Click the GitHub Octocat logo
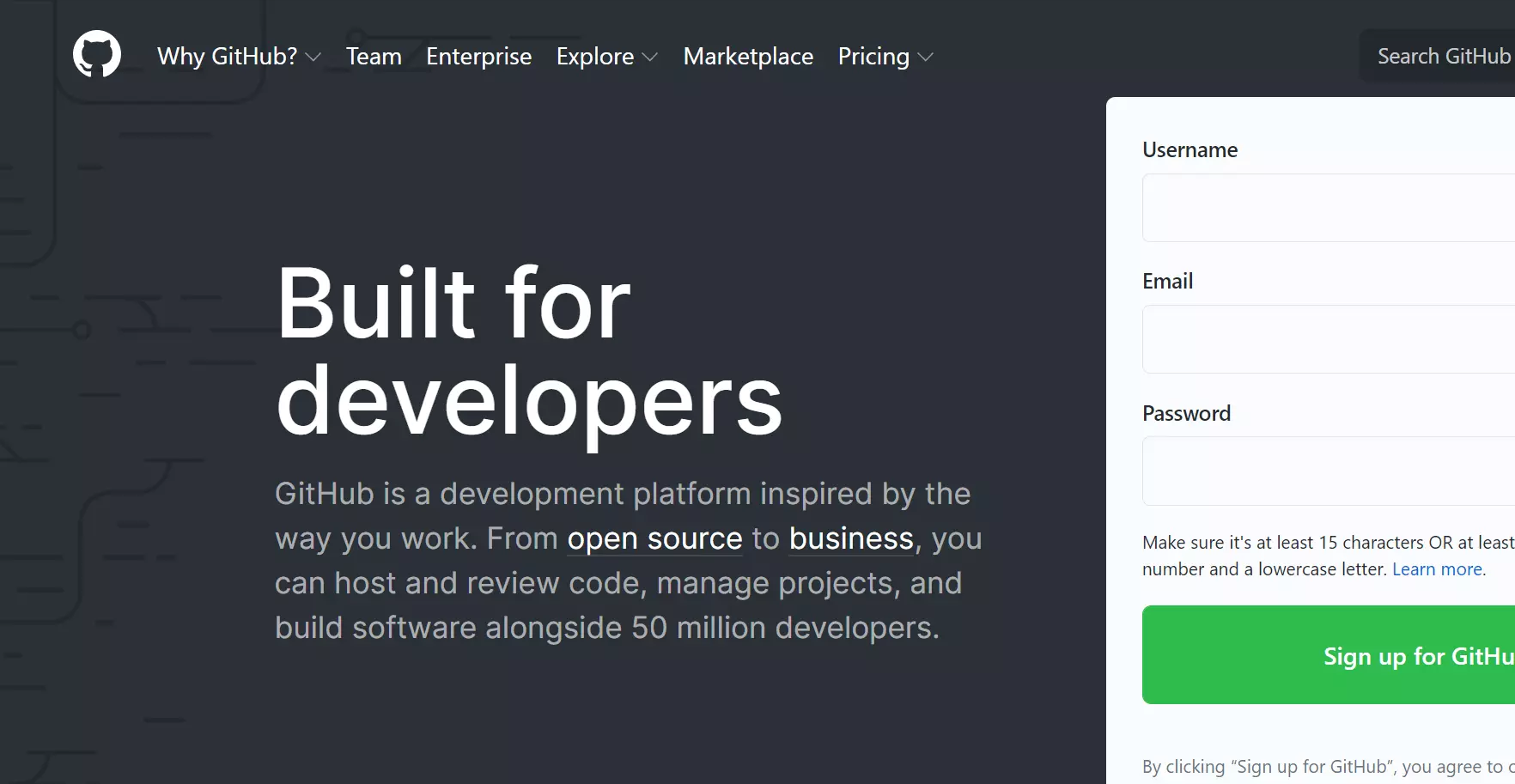This screenshot has width=1515, height=784. [x=97, y=54]
